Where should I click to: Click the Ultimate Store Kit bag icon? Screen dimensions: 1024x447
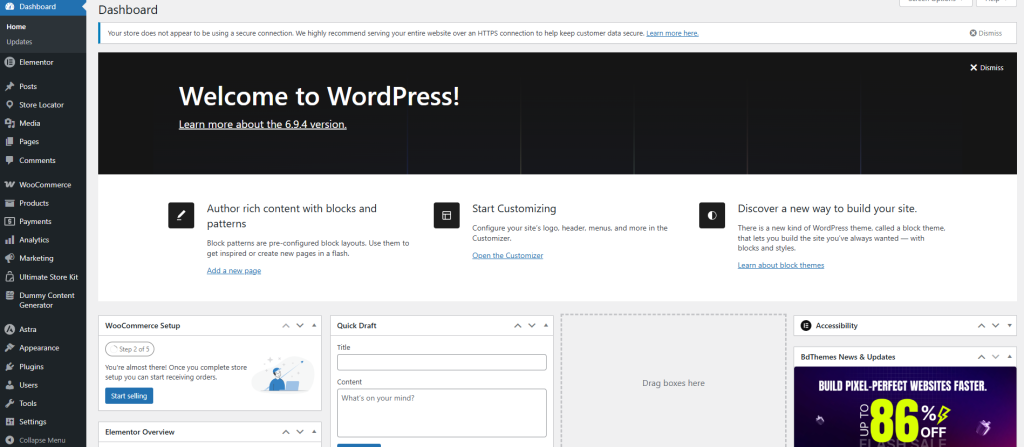coord(9,277)
